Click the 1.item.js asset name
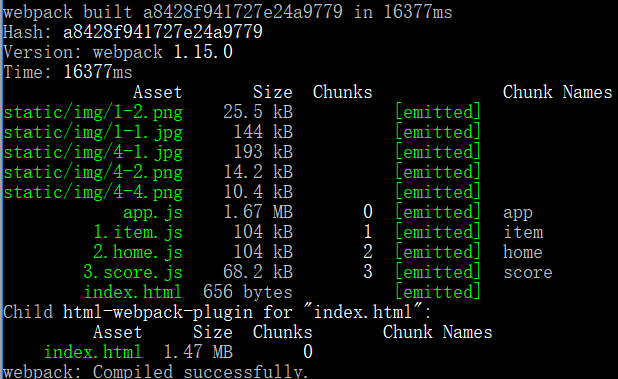618x379 pixels. tap(138, 232)
